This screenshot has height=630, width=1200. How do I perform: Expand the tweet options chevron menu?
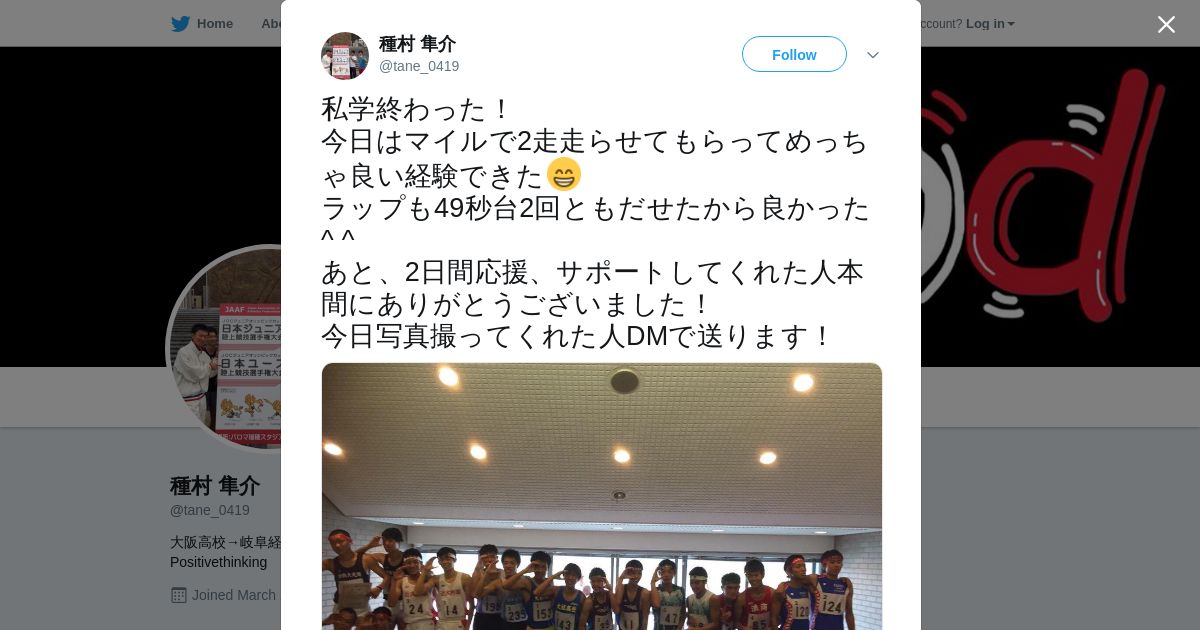coord(873,55)
